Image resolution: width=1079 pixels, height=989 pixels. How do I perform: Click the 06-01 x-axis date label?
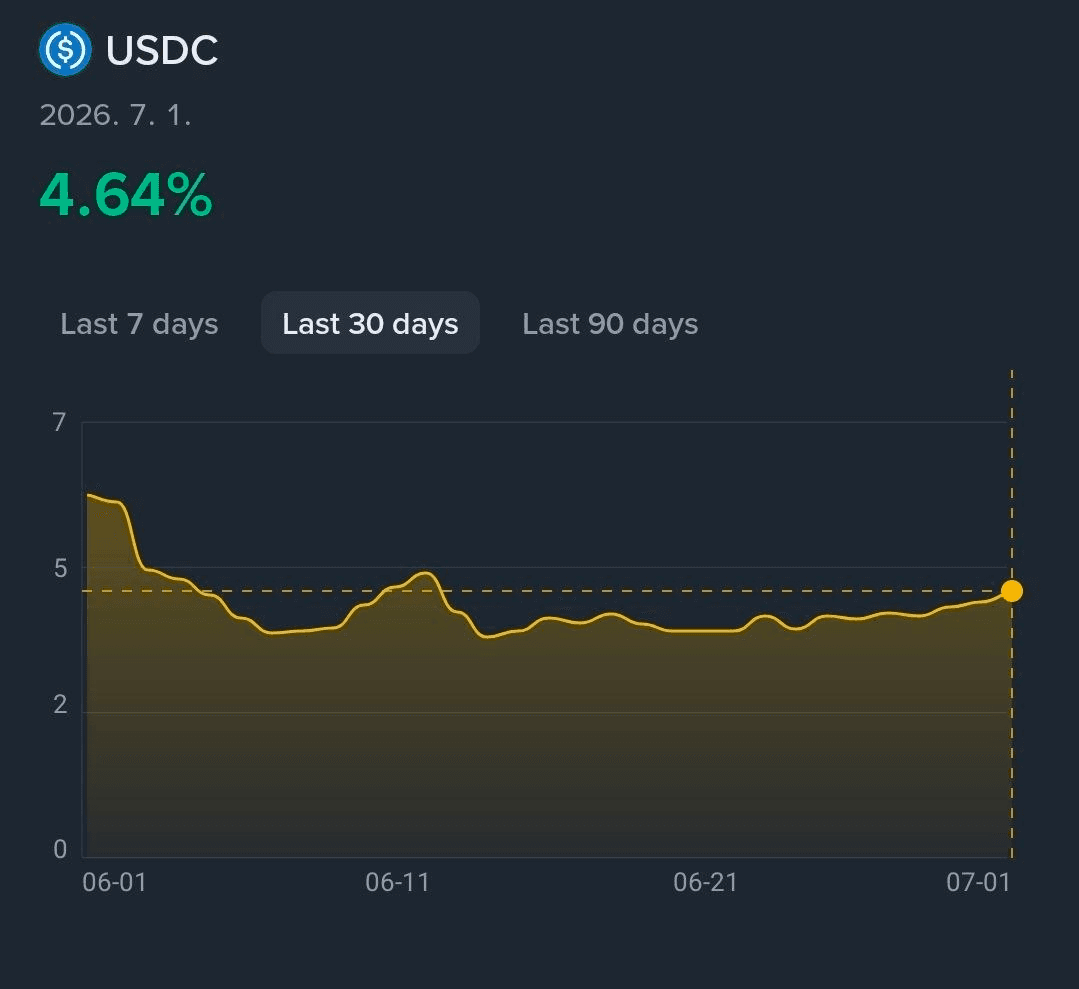click(114, 882)
